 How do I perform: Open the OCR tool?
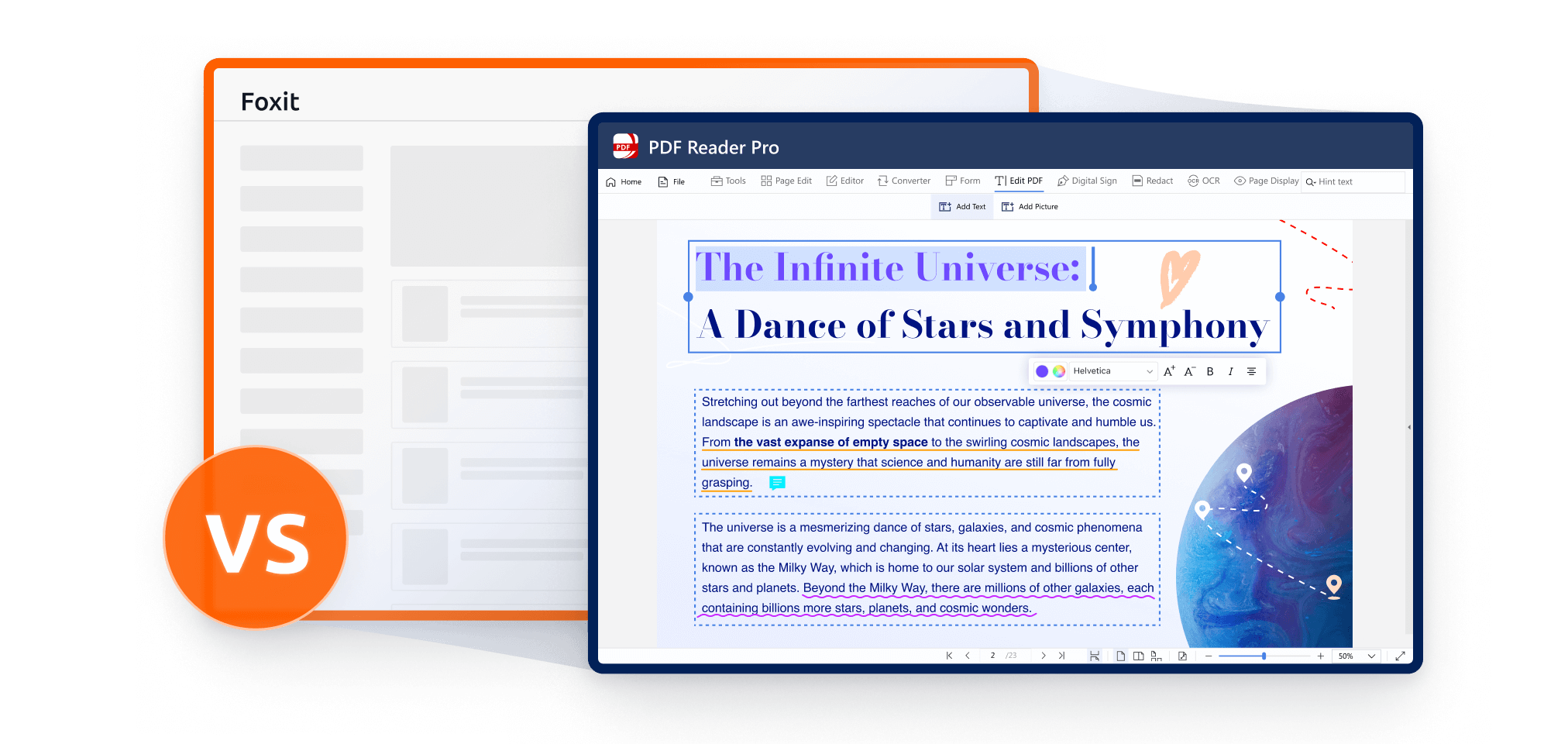pyautogui.click(x=1204, y=181)
